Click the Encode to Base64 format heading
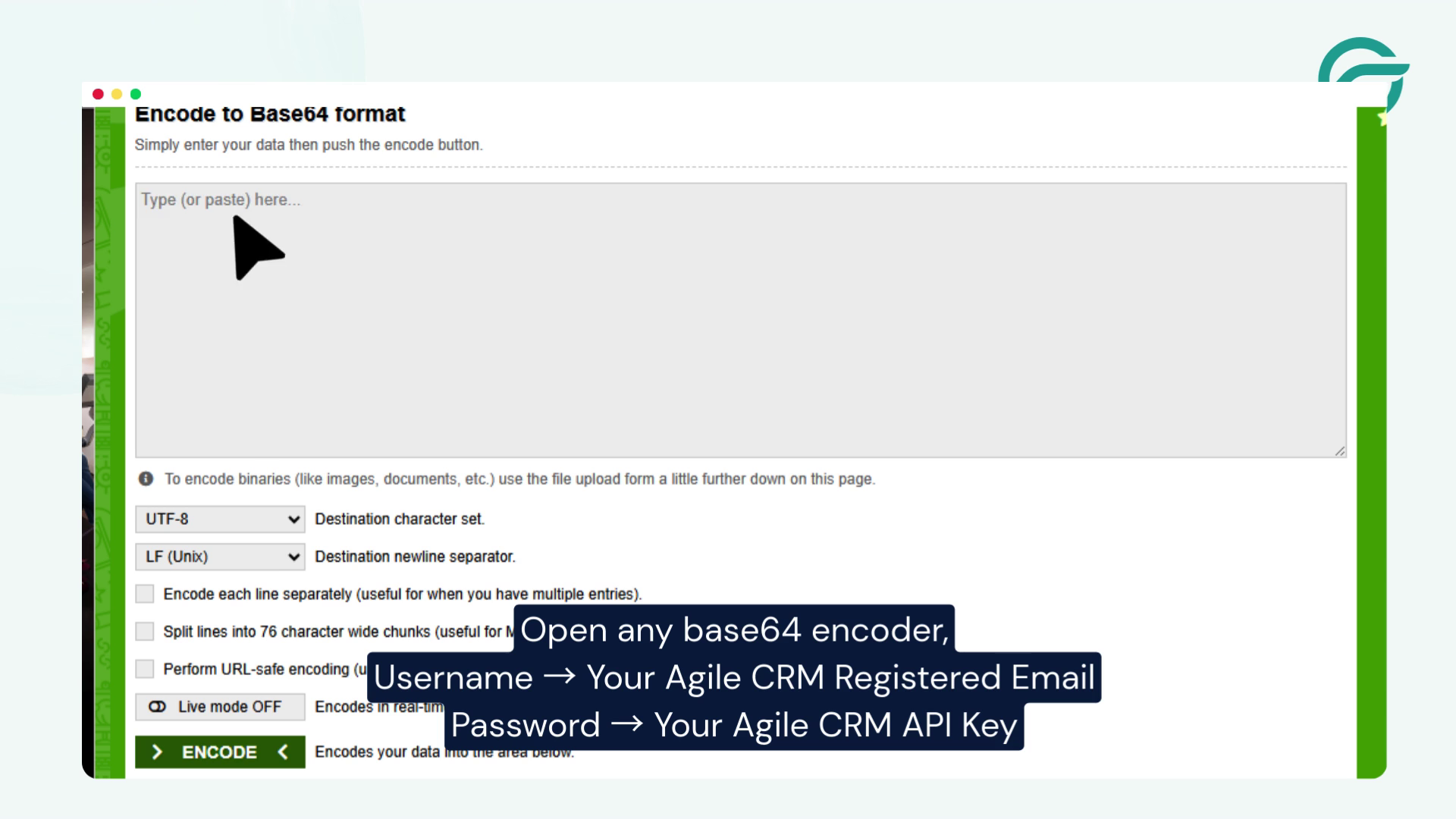Image resolution: width=1456 pixels, height=819 pixels. coord(271,114)
